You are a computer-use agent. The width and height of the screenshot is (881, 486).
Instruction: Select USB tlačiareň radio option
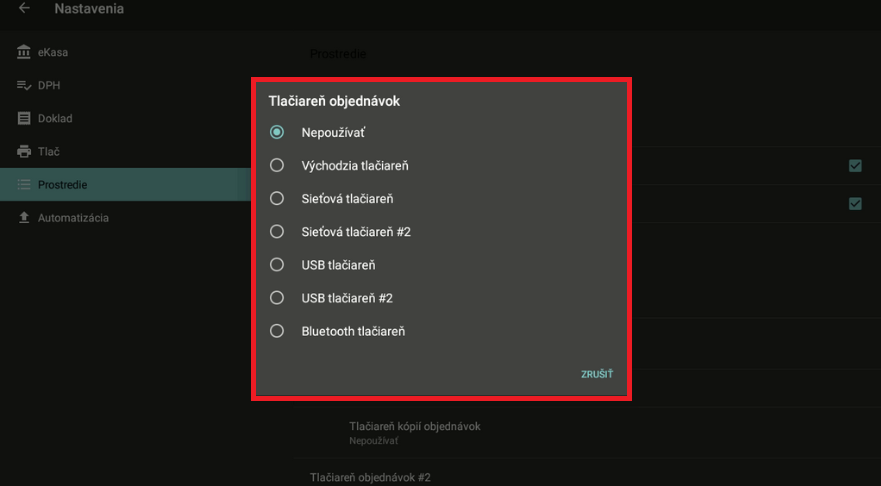tap(277, 265)
